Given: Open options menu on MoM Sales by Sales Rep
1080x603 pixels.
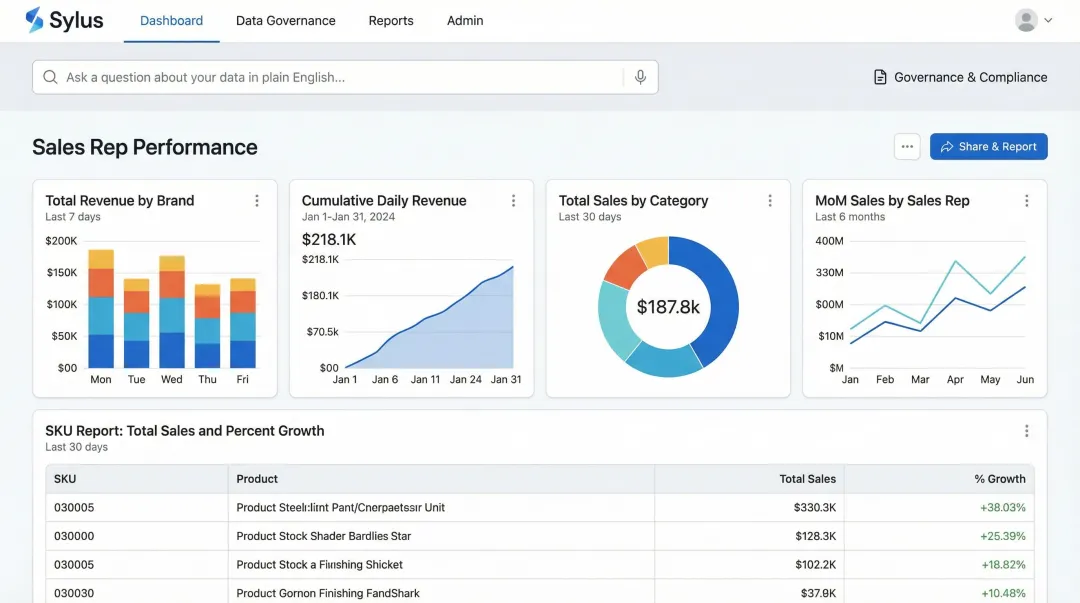Looking at the screenshot, I should [x=1026, y=200].
